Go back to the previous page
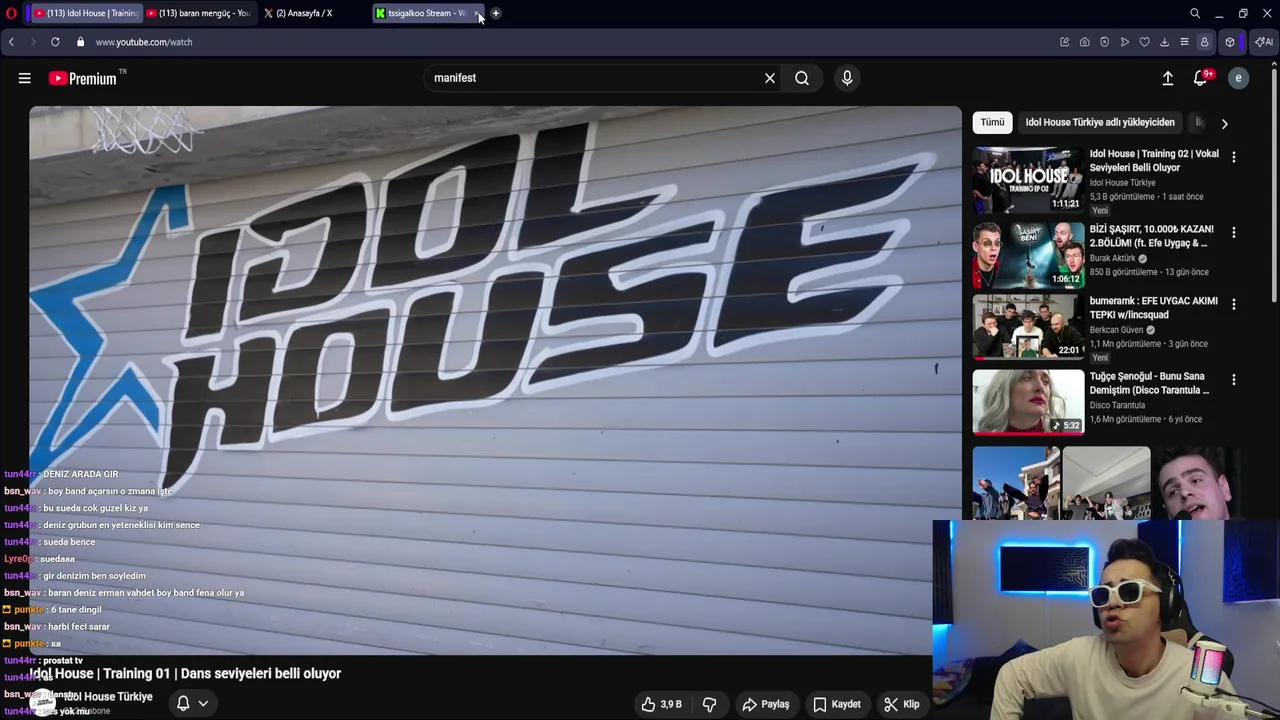This screenshot has height=720, width=1280. 11,42
